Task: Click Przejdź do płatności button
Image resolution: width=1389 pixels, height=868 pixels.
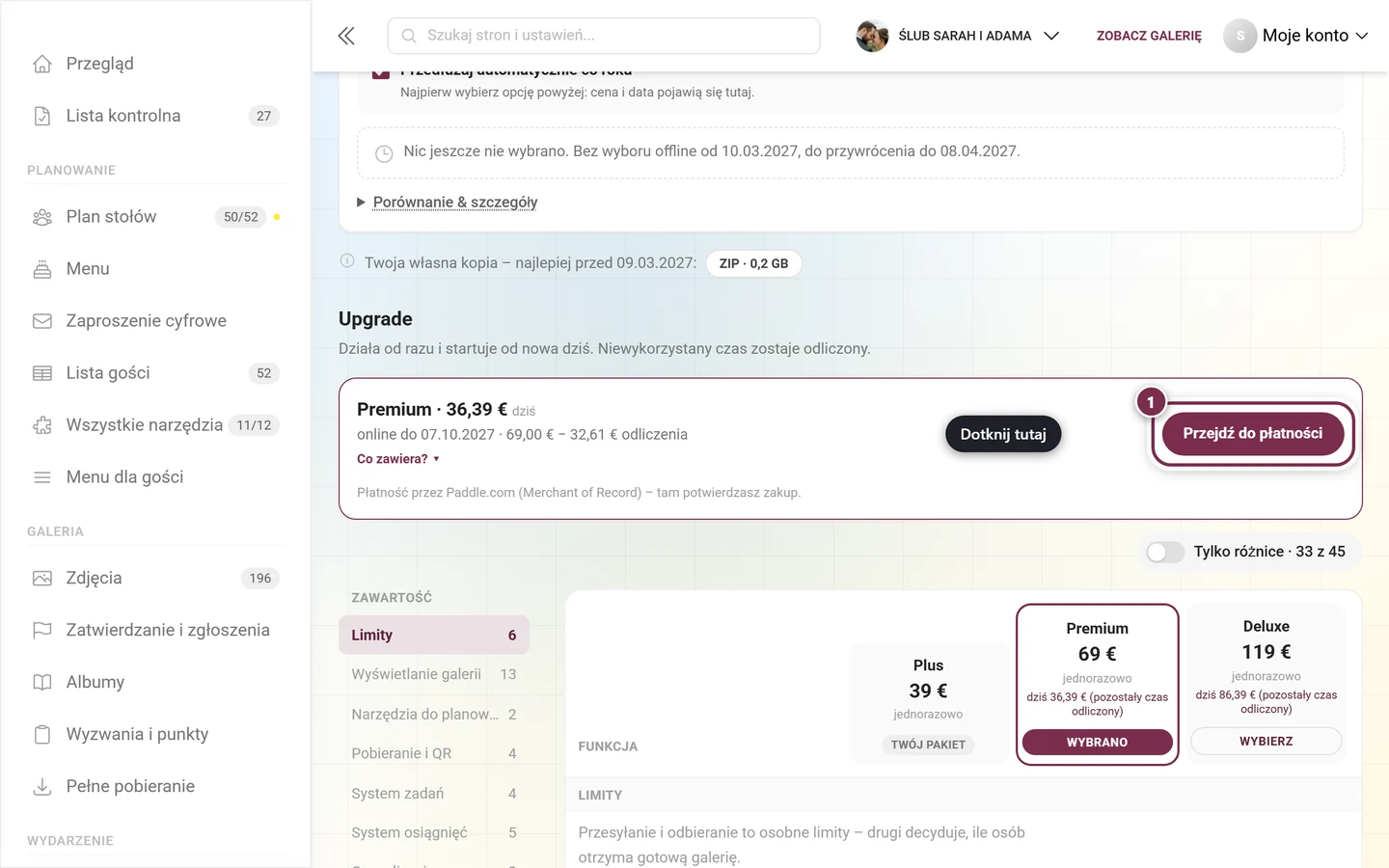Action: [x=1253, y=434]
